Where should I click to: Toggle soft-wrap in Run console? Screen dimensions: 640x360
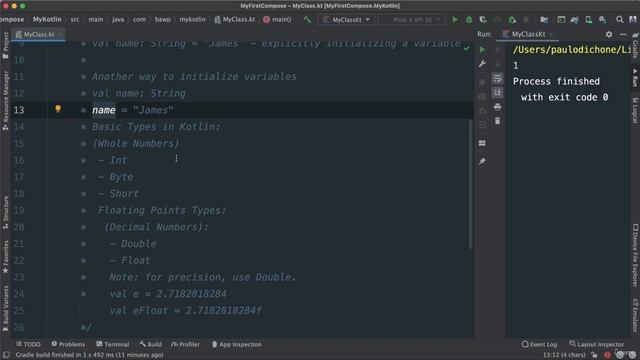point(497,78)
